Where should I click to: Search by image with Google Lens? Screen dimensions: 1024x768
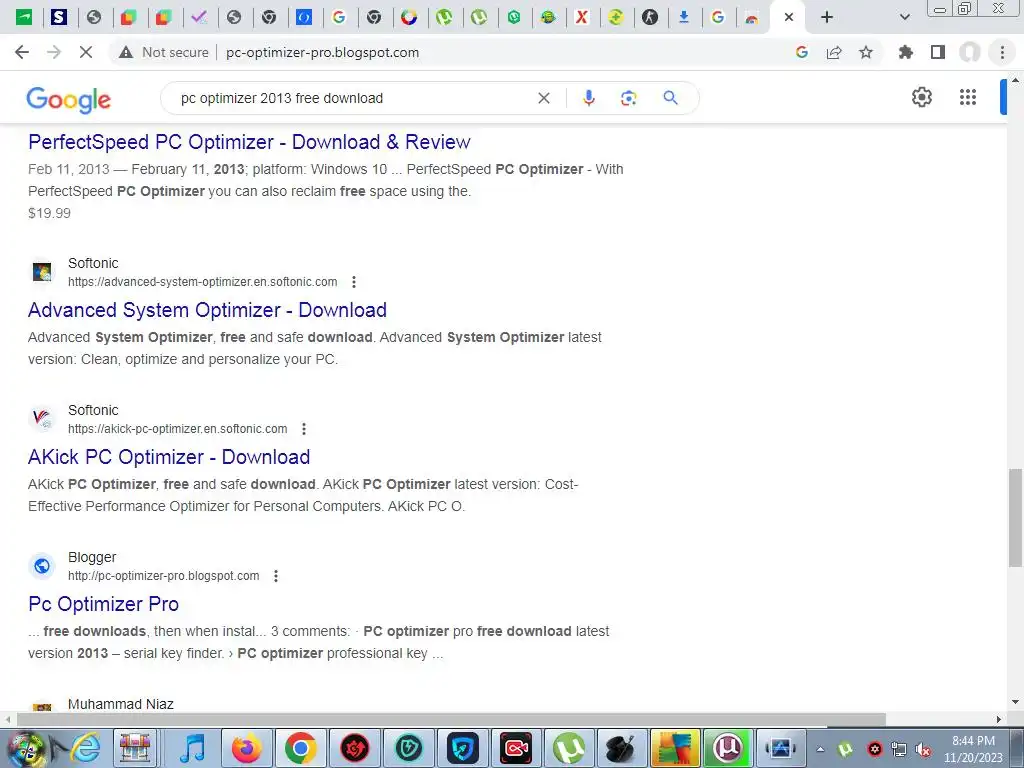[x=628, y=98]
